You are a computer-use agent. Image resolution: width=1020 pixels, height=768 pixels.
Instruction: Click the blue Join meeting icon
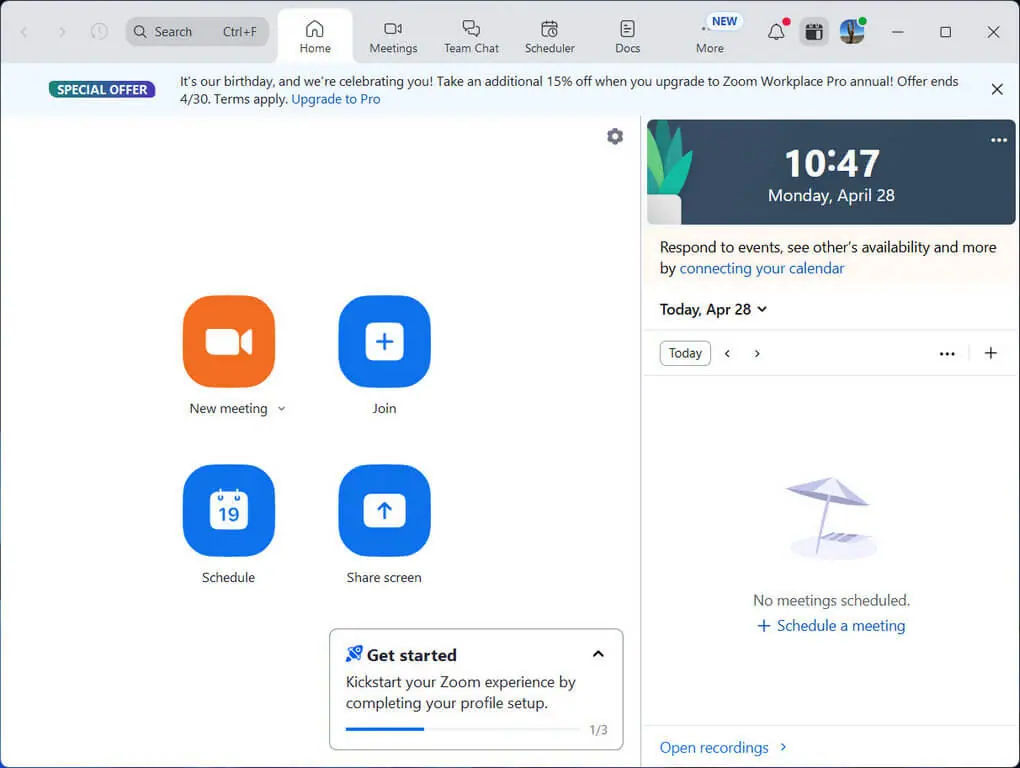coord(384,341)
